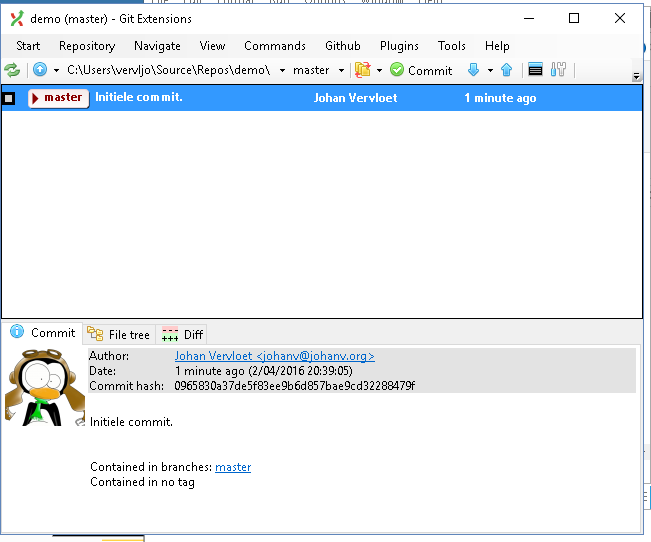Click author Johan Vervloet in revision row
The image size is (651, 542).
point(355,98)
